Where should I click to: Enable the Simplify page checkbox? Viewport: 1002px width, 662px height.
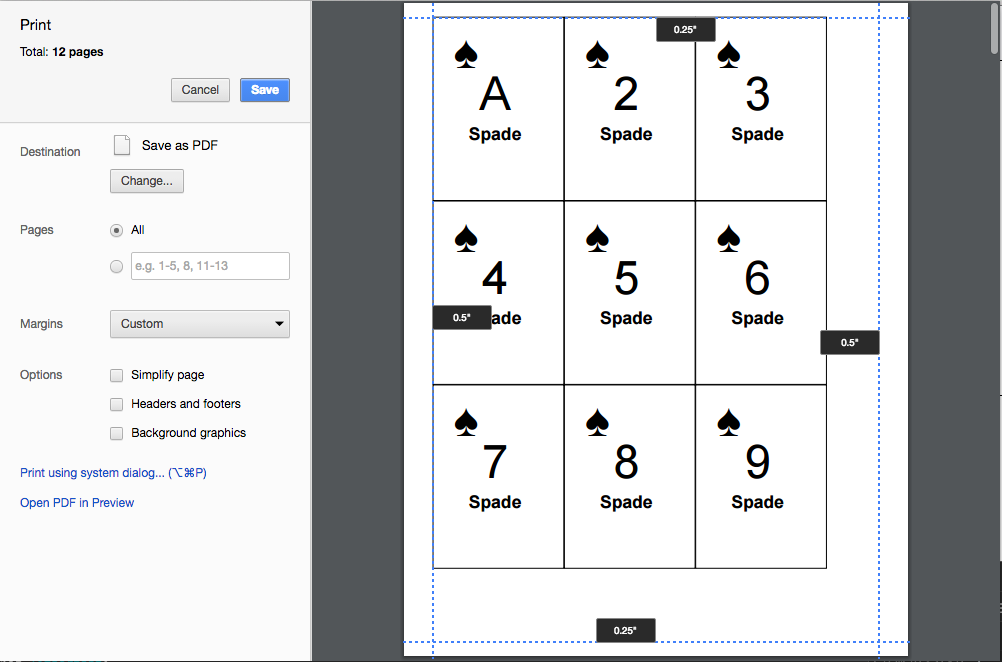click(118, 375)
